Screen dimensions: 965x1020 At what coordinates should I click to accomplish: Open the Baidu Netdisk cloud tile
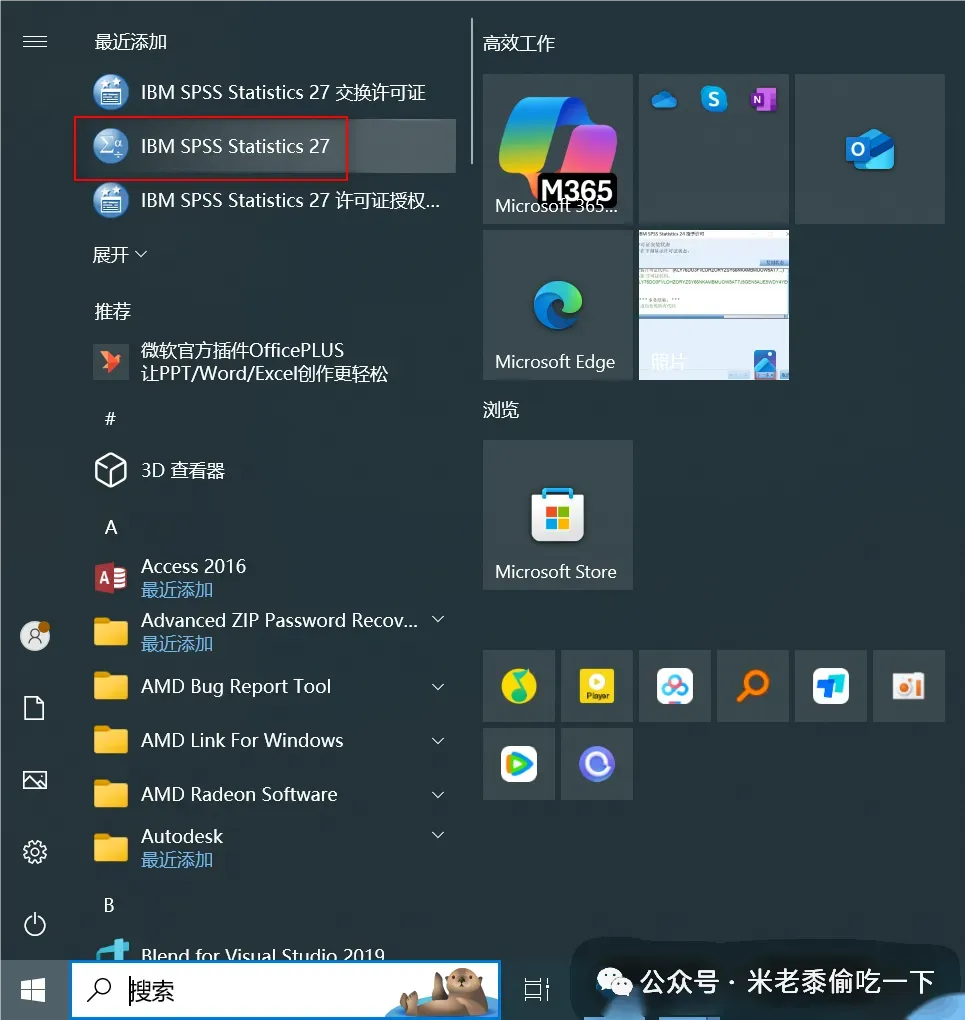pyautogui.click(x=675, y=686)
